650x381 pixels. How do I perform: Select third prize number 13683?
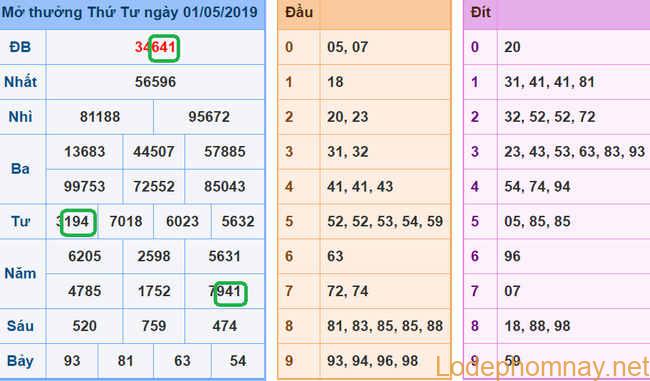click(x=85, y=151)
